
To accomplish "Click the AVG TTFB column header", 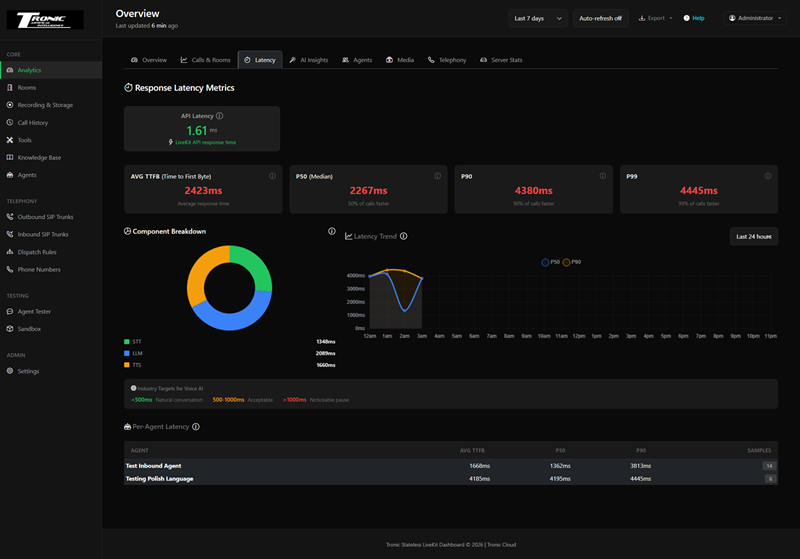I will [x=472, y=450].
